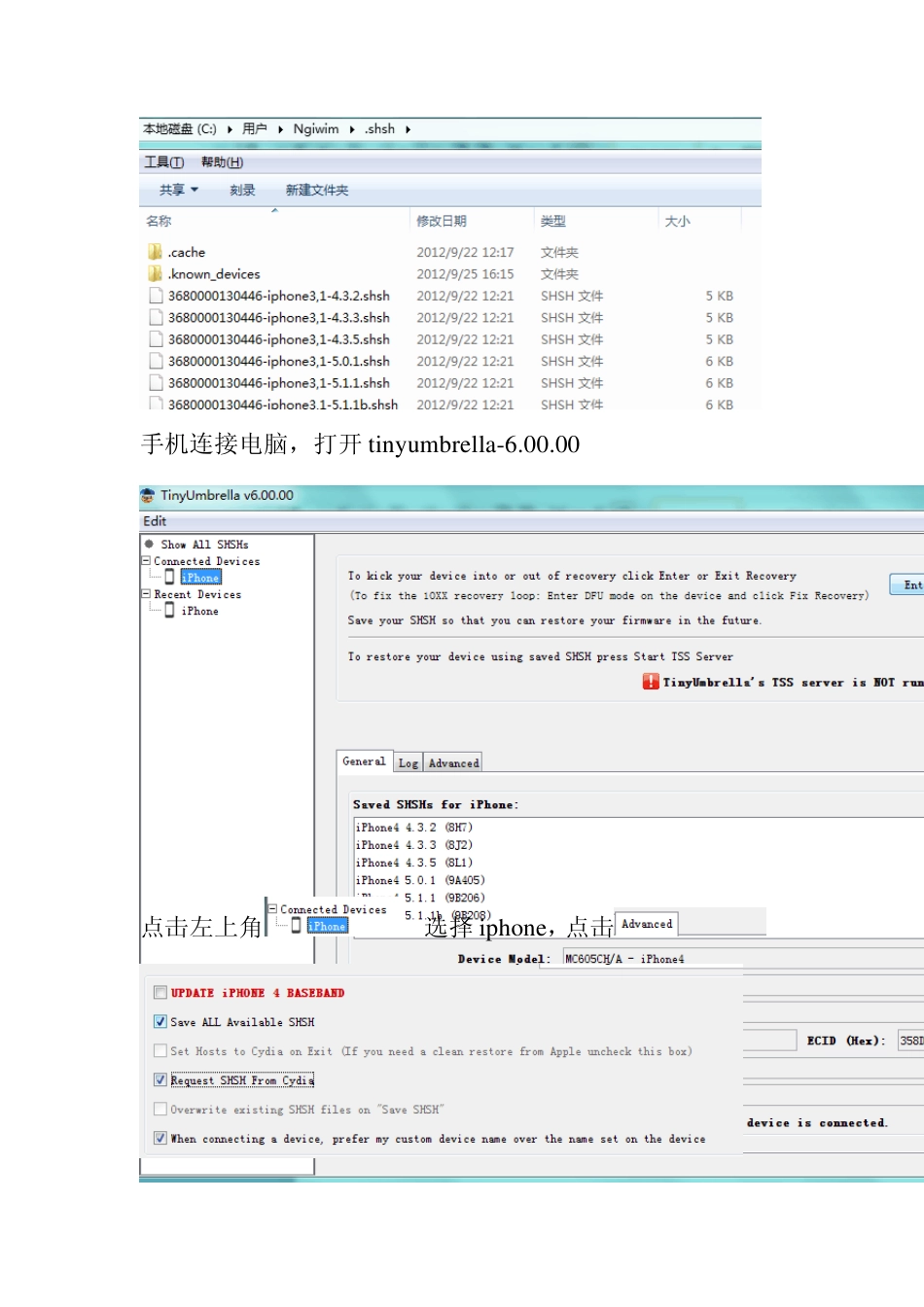
Task: Switch to the Log tab
Action: (409, 763)
